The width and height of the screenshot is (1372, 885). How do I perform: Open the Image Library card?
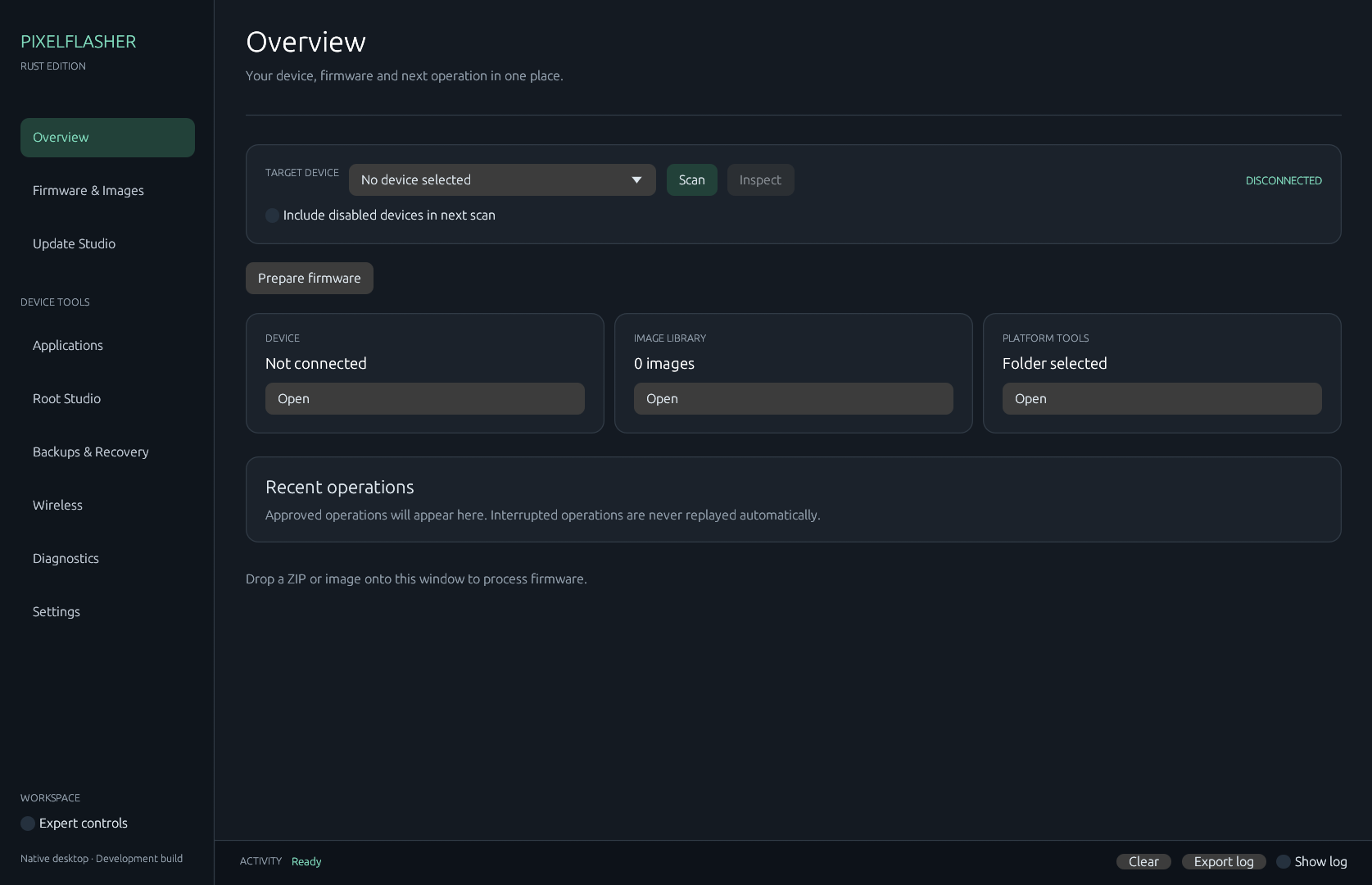(794, 399)
